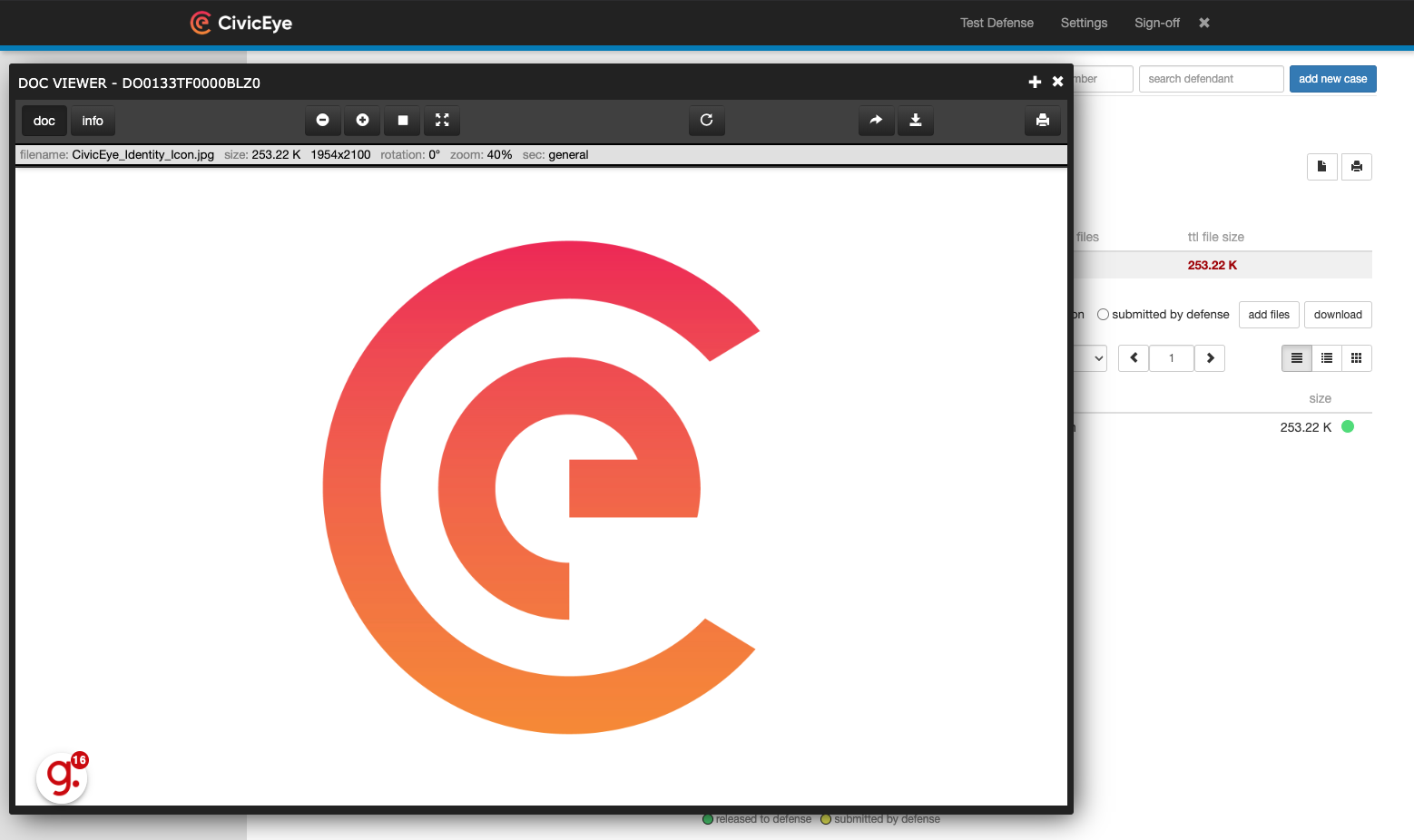Viewport: 1414px width, 840px height.
Task: Click the download button on case page
Action: point(1338,315)
